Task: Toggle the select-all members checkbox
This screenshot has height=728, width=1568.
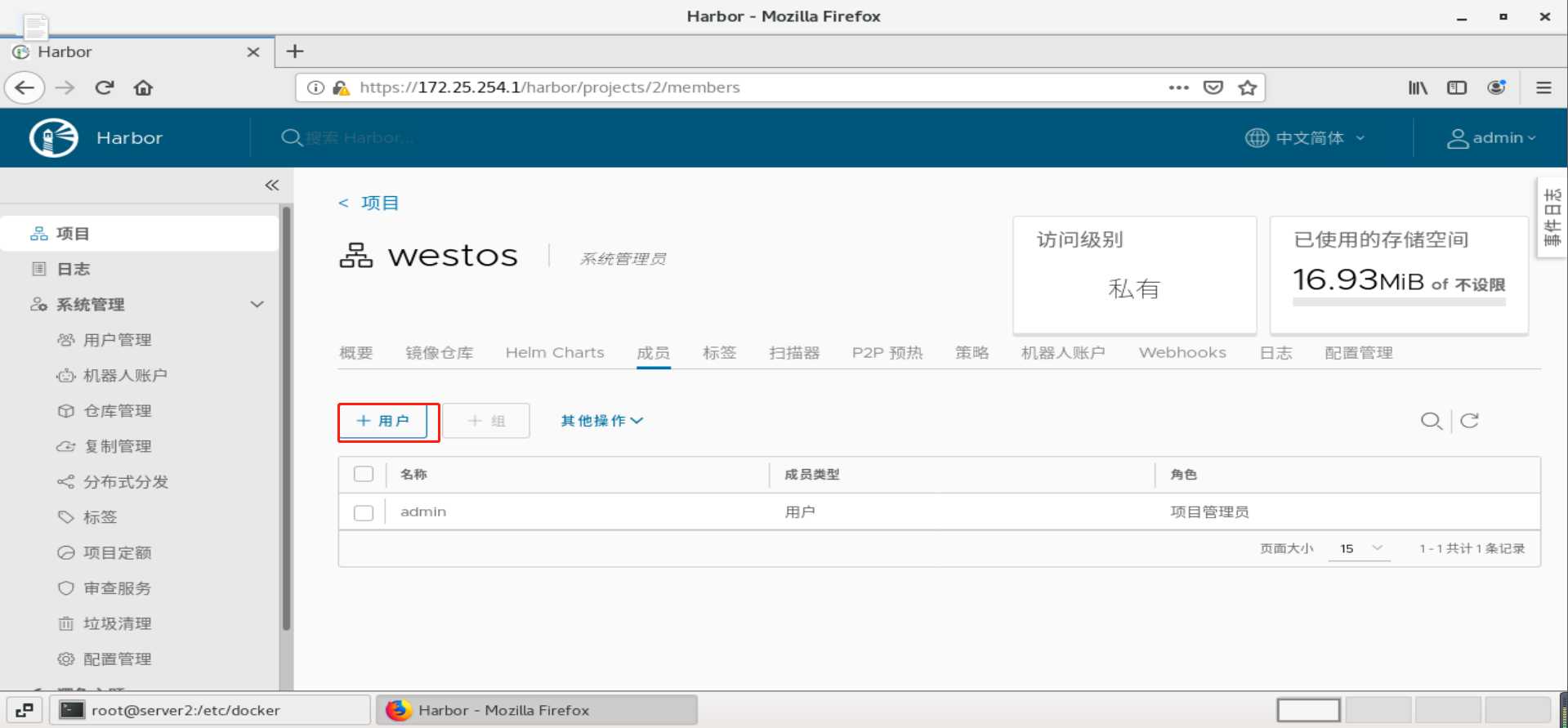Action: click(x=364, y=474)
